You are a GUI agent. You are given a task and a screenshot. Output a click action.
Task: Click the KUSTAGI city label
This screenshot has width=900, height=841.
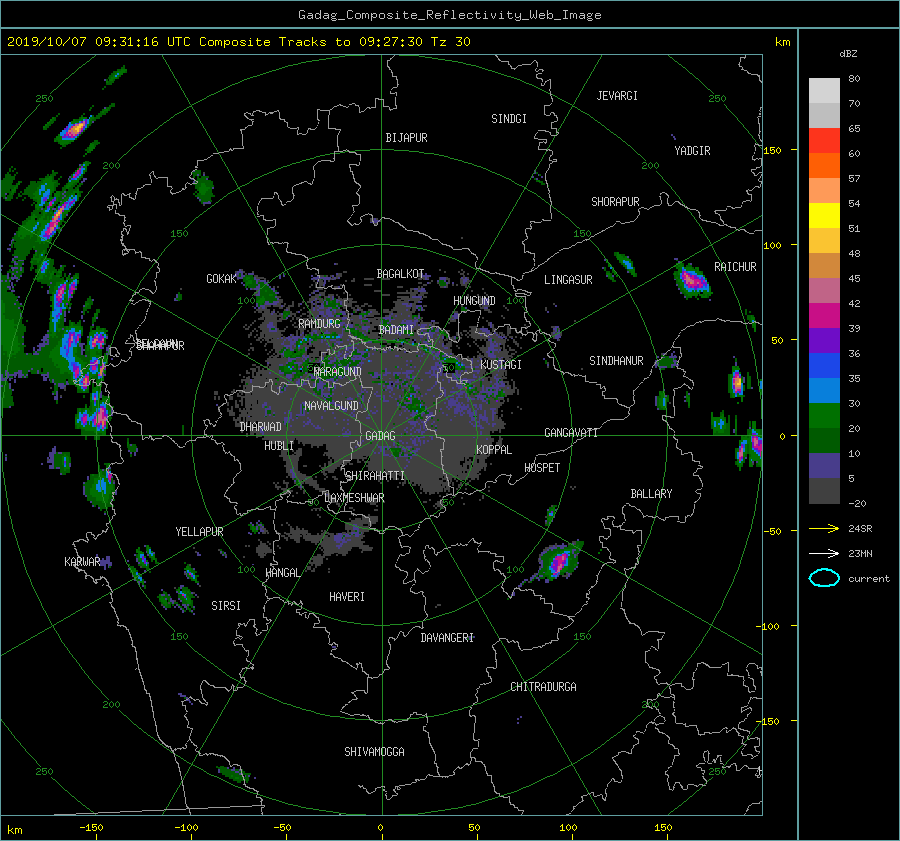tap(501, 365)
